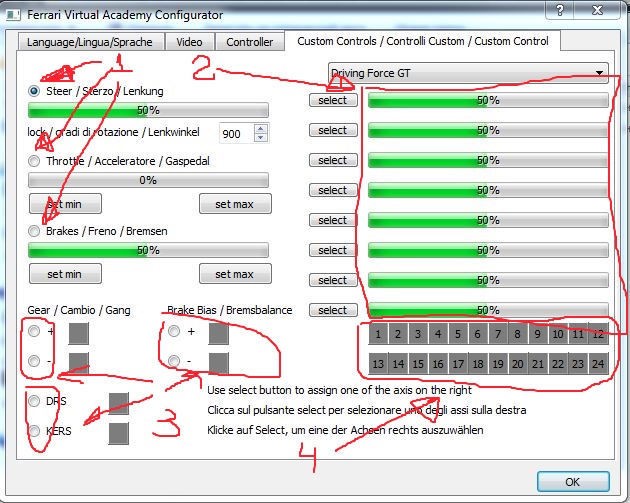Screen dimensions: 630x503
Task: Select the Steer / Sterzo / Lenkung radio button
Action: 36,91
